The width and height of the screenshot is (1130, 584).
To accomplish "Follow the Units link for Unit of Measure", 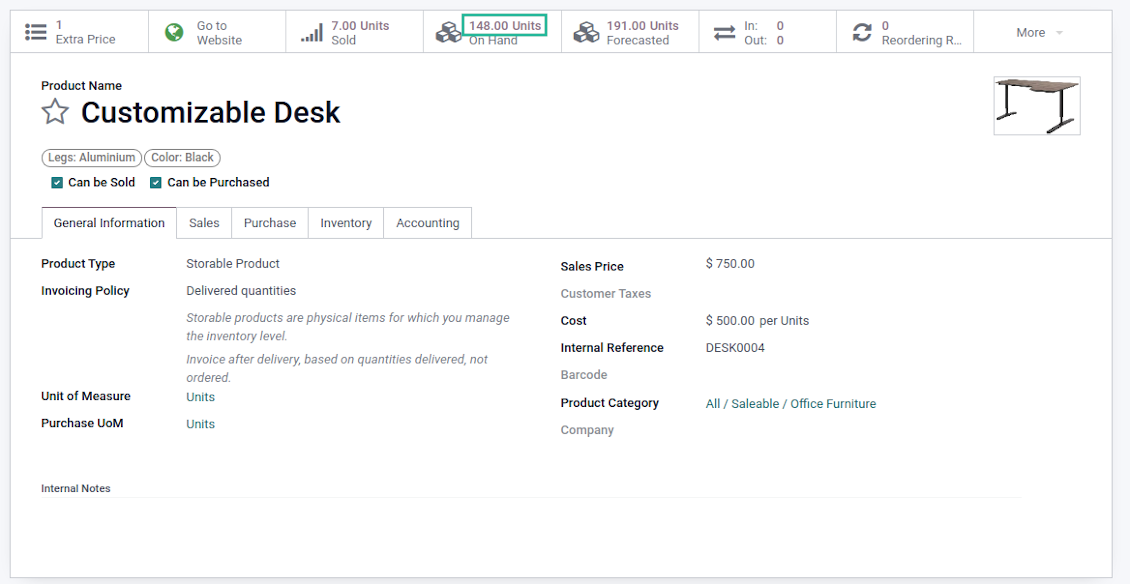I will [x=200, y=397].
